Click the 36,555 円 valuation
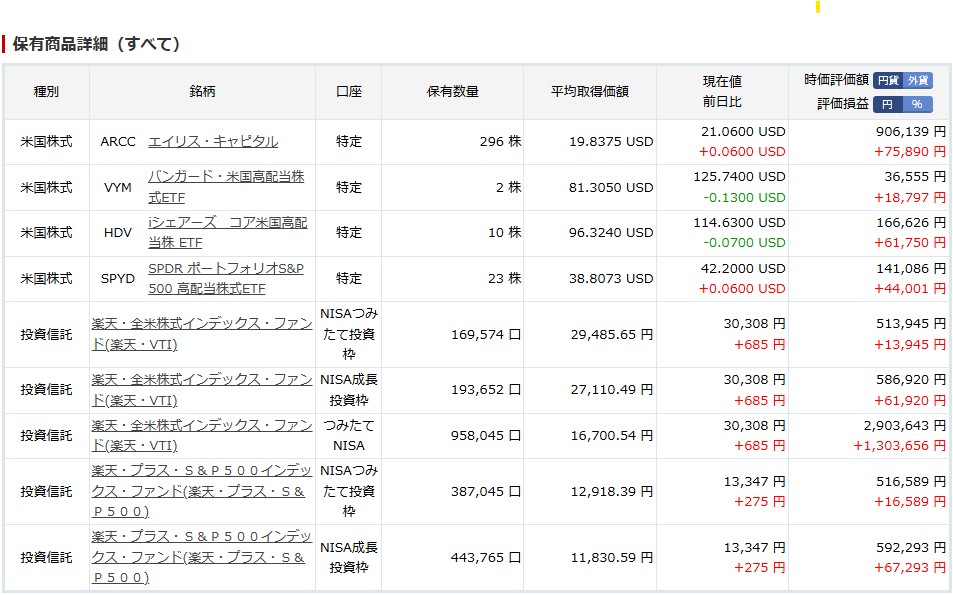Image resolution: width=953 pixels, height=595 pixels. (915, 177)
